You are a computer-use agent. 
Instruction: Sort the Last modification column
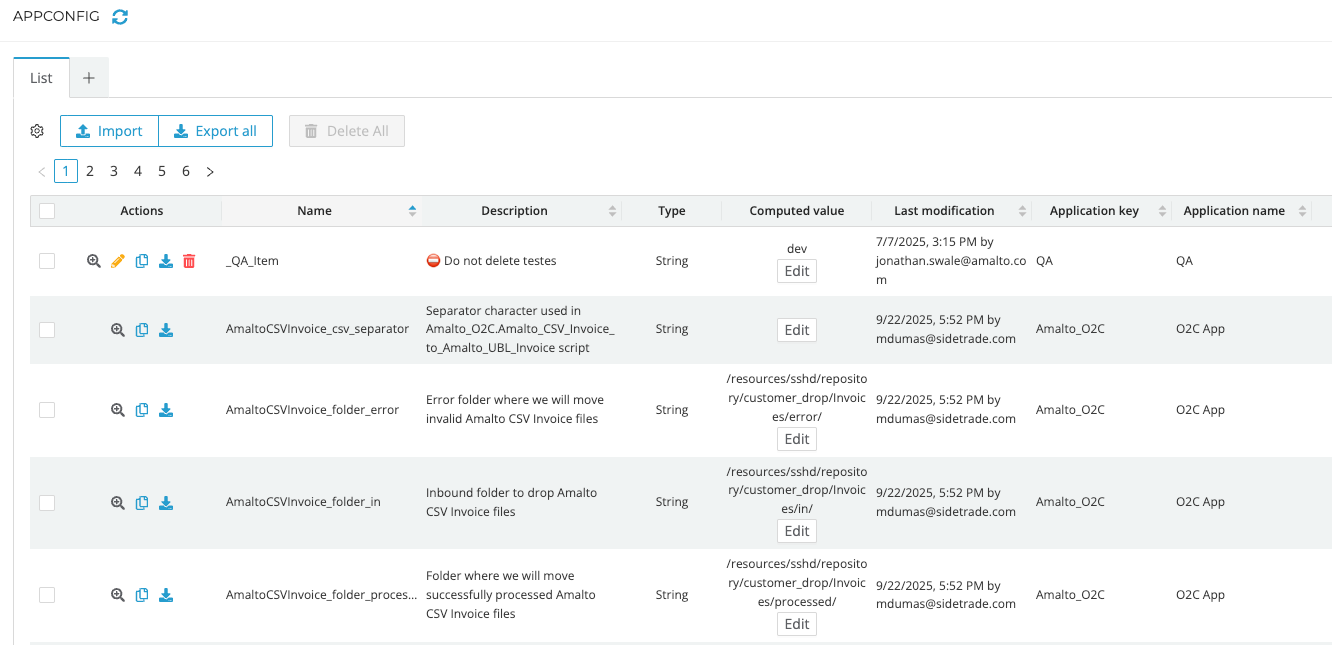pos(1022,210)
